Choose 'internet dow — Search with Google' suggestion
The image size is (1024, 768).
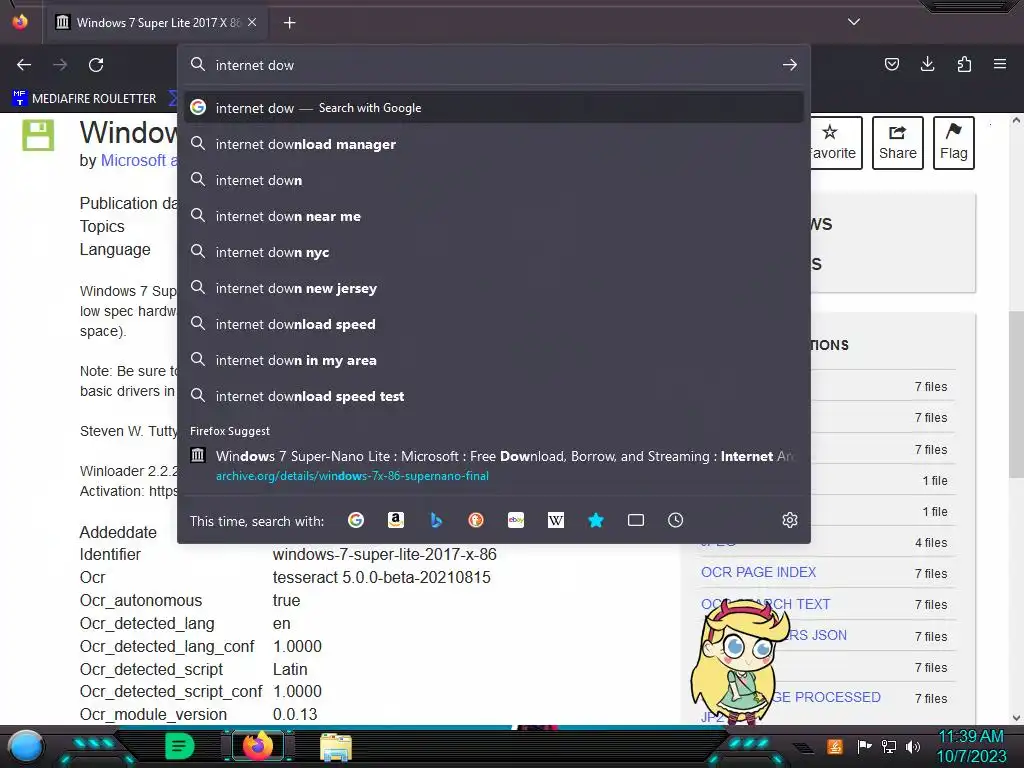[x=494, y=108]
